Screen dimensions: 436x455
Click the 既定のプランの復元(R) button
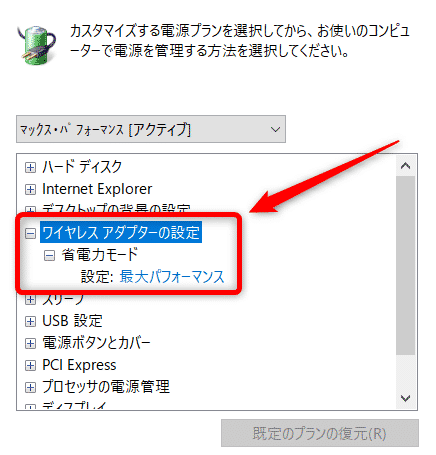[x=320, y=433]
